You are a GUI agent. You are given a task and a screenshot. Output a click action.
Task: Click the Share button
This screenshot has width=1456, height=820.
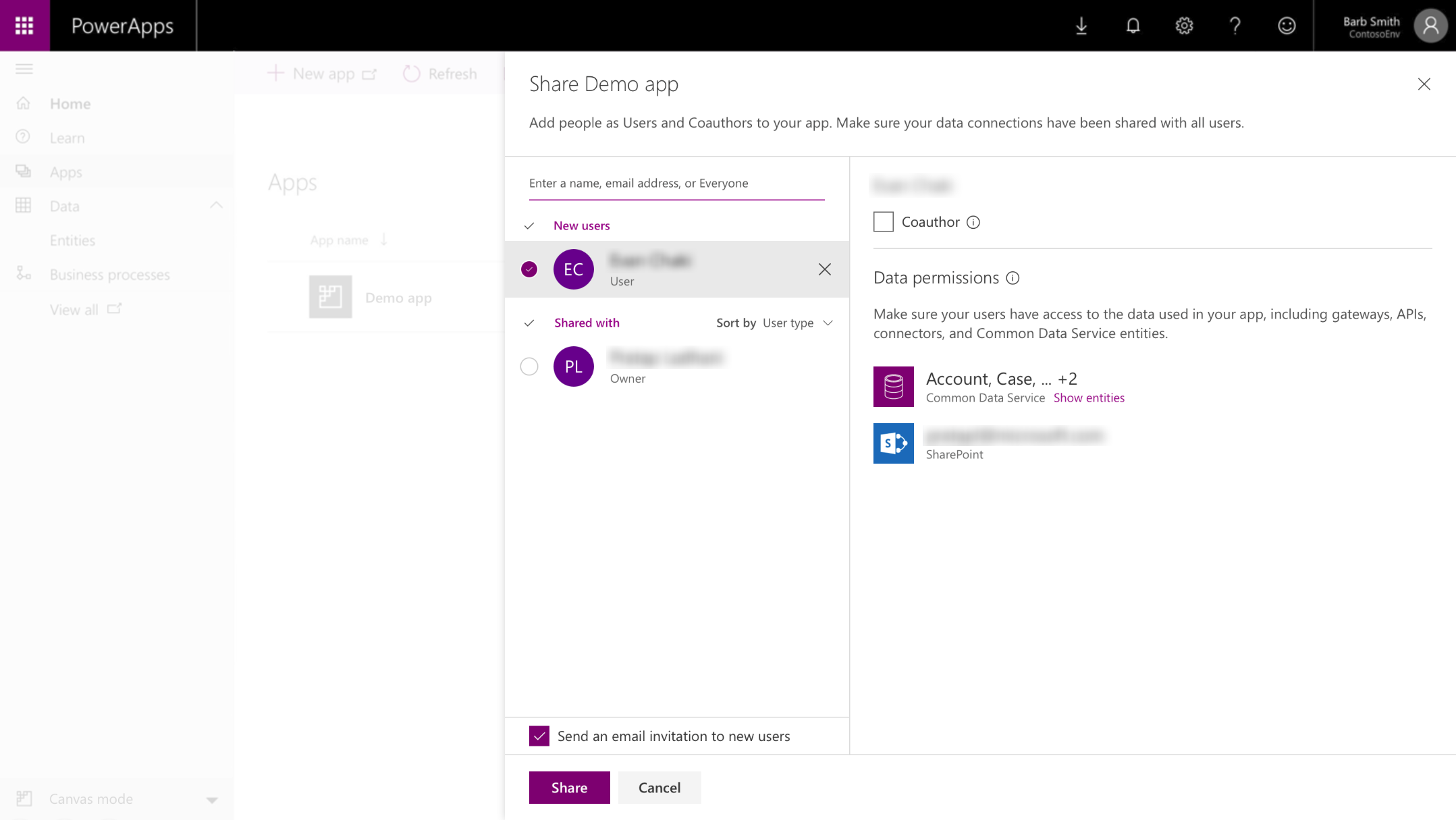(x=570, y=787)
